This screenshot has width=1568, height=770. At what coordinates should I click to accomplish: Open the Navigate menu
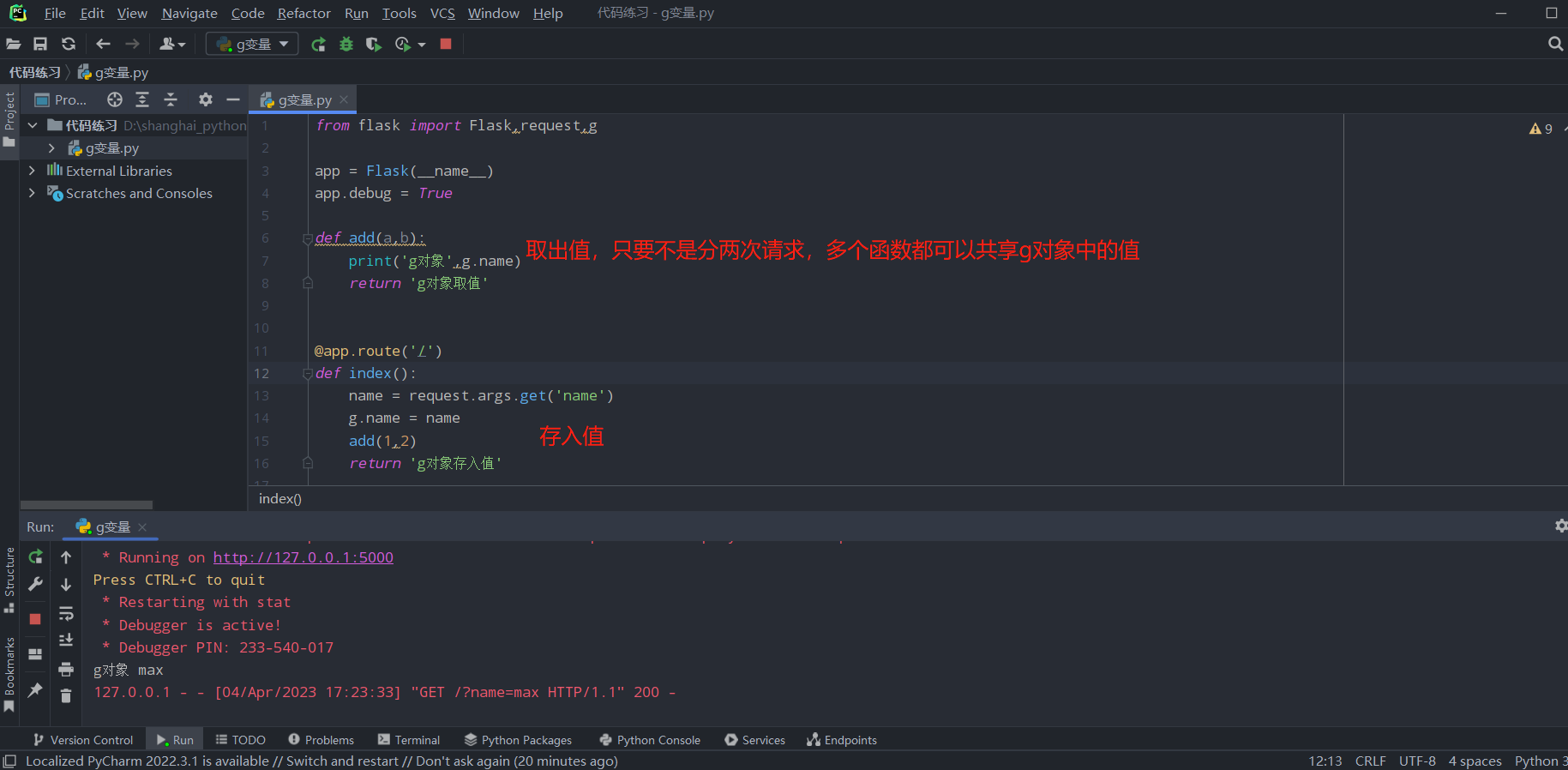click(x=189, y=13)
